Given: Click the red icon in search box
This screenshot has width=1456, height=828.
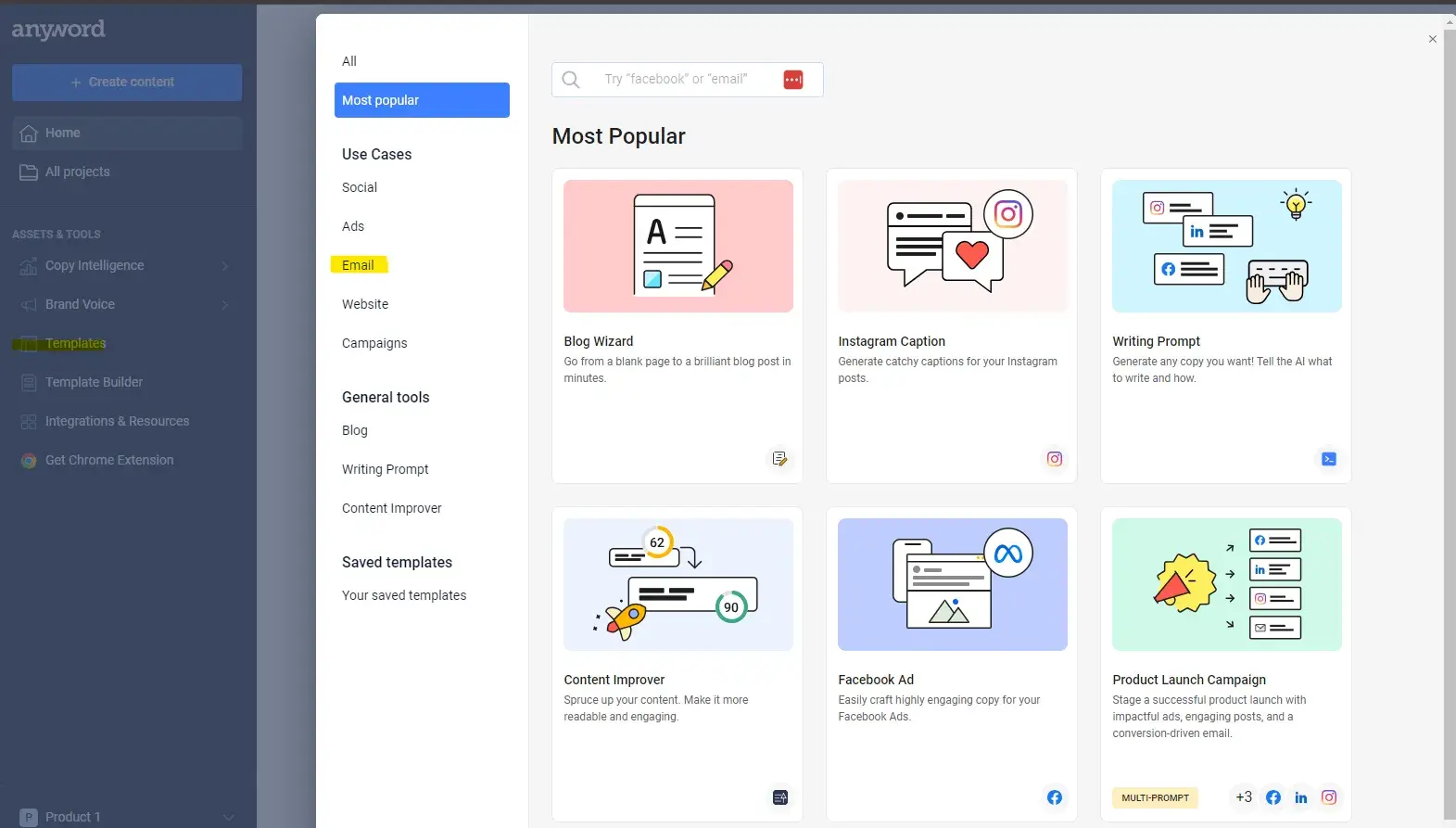Looking at the screenshot, I should (x=792, y=80).
